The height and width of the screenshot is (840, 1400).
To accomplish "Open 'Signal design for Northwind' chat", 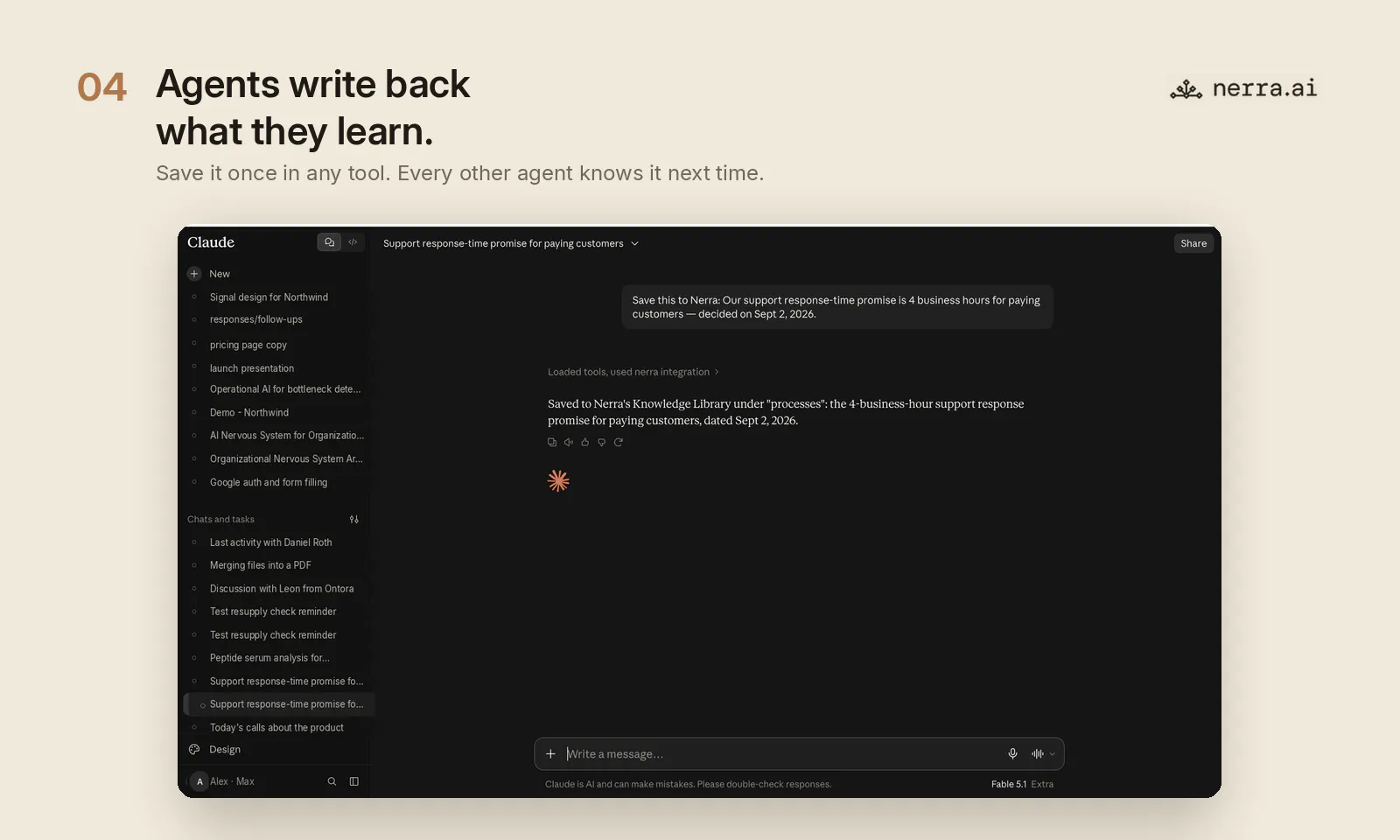I will point(269,297).
